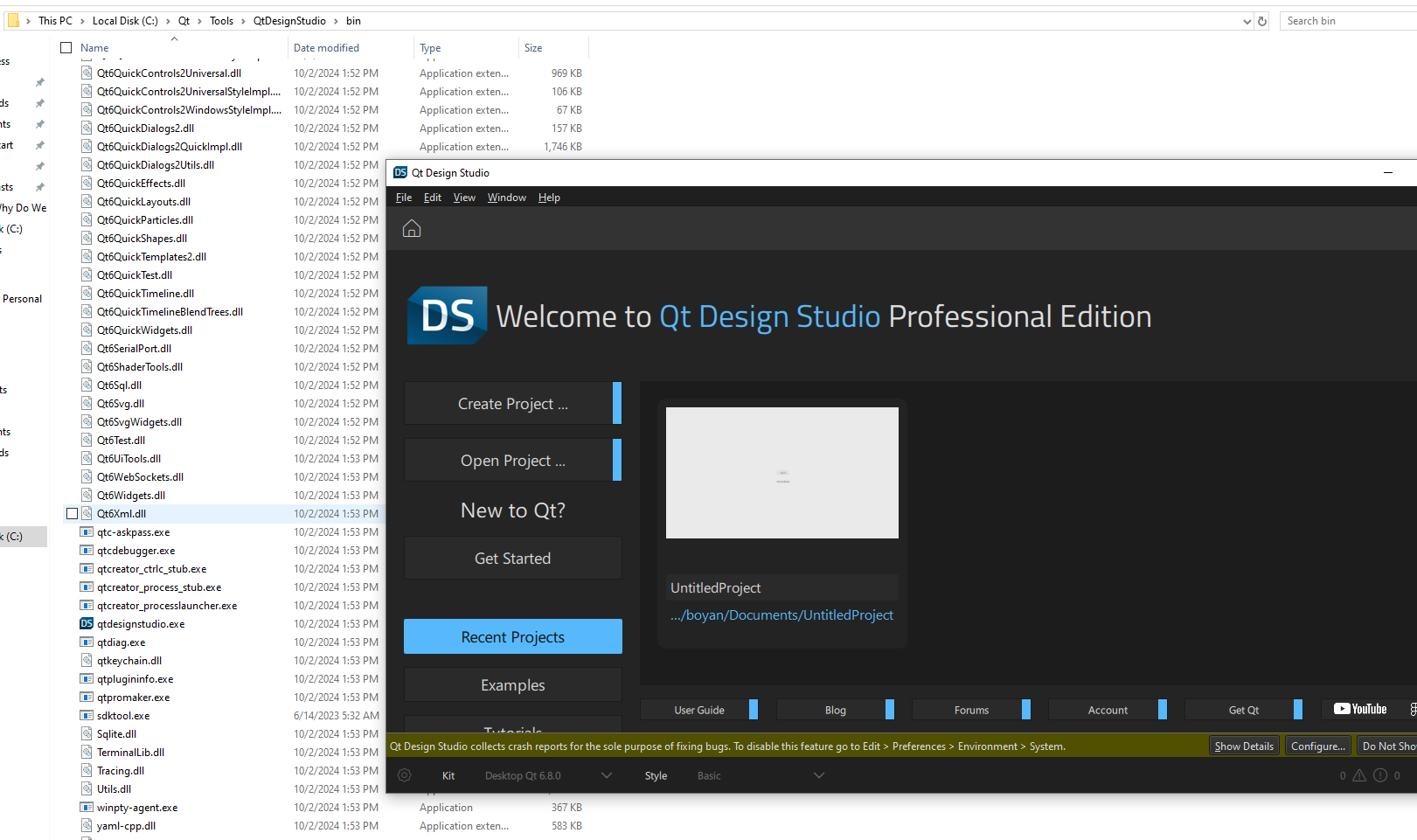1417x840 pixels.
Task: Click the file icon of qtc-askpass.exe
Action: (87, 532)
